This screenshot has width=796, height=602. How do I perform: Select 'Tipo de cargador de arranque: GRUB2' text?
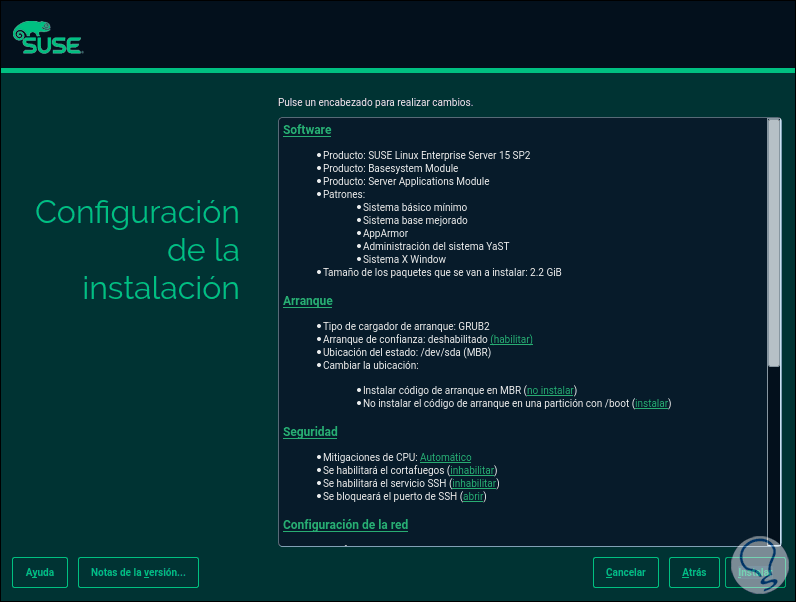pos(406,326)
